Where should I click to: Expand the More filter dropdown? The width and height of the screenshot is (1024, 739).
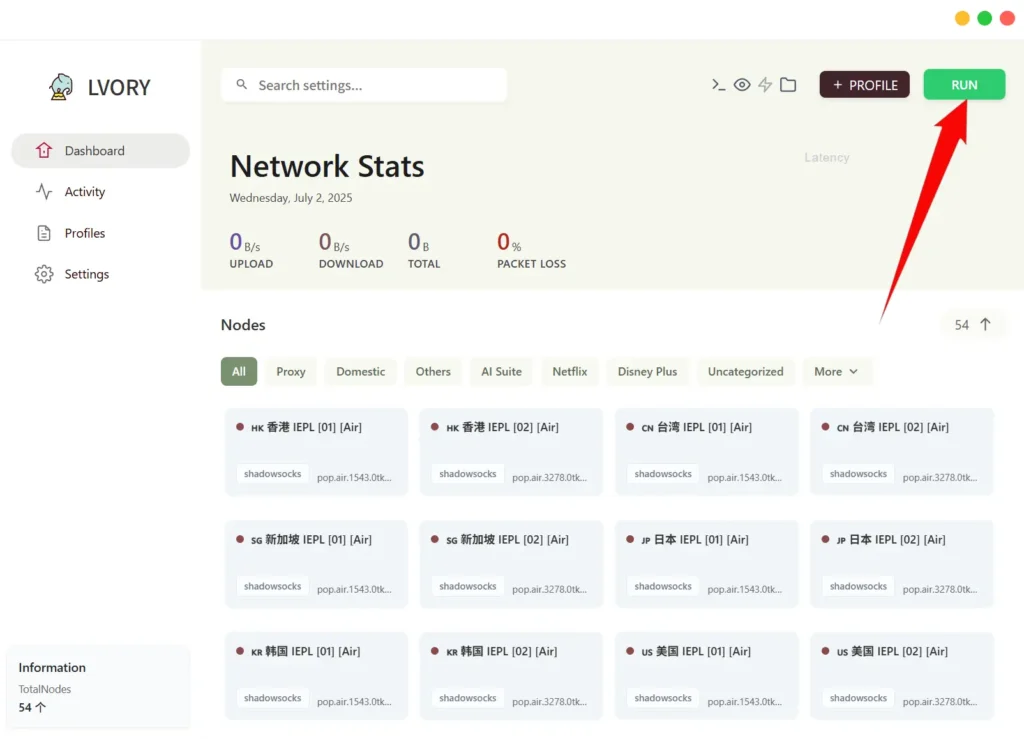click(837, 371)
